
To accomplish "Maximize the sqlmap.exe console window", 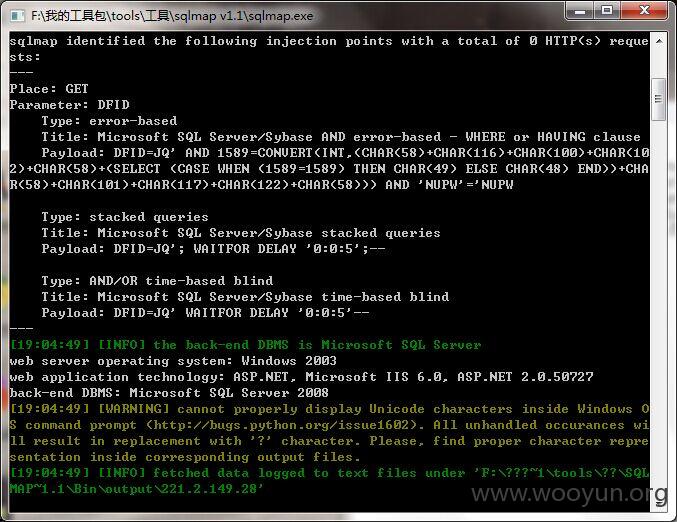I will [607, 10].
